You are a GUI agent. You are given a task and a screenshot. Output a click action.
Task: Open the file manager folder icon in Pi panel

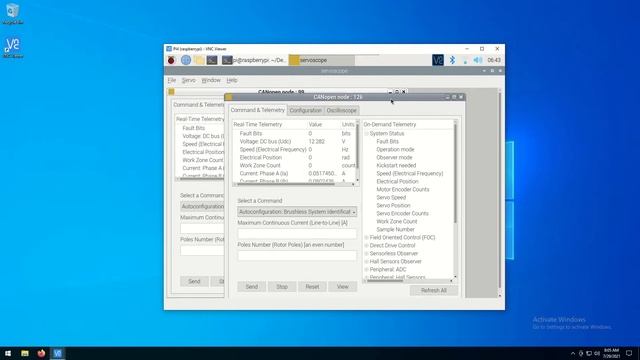199,60
